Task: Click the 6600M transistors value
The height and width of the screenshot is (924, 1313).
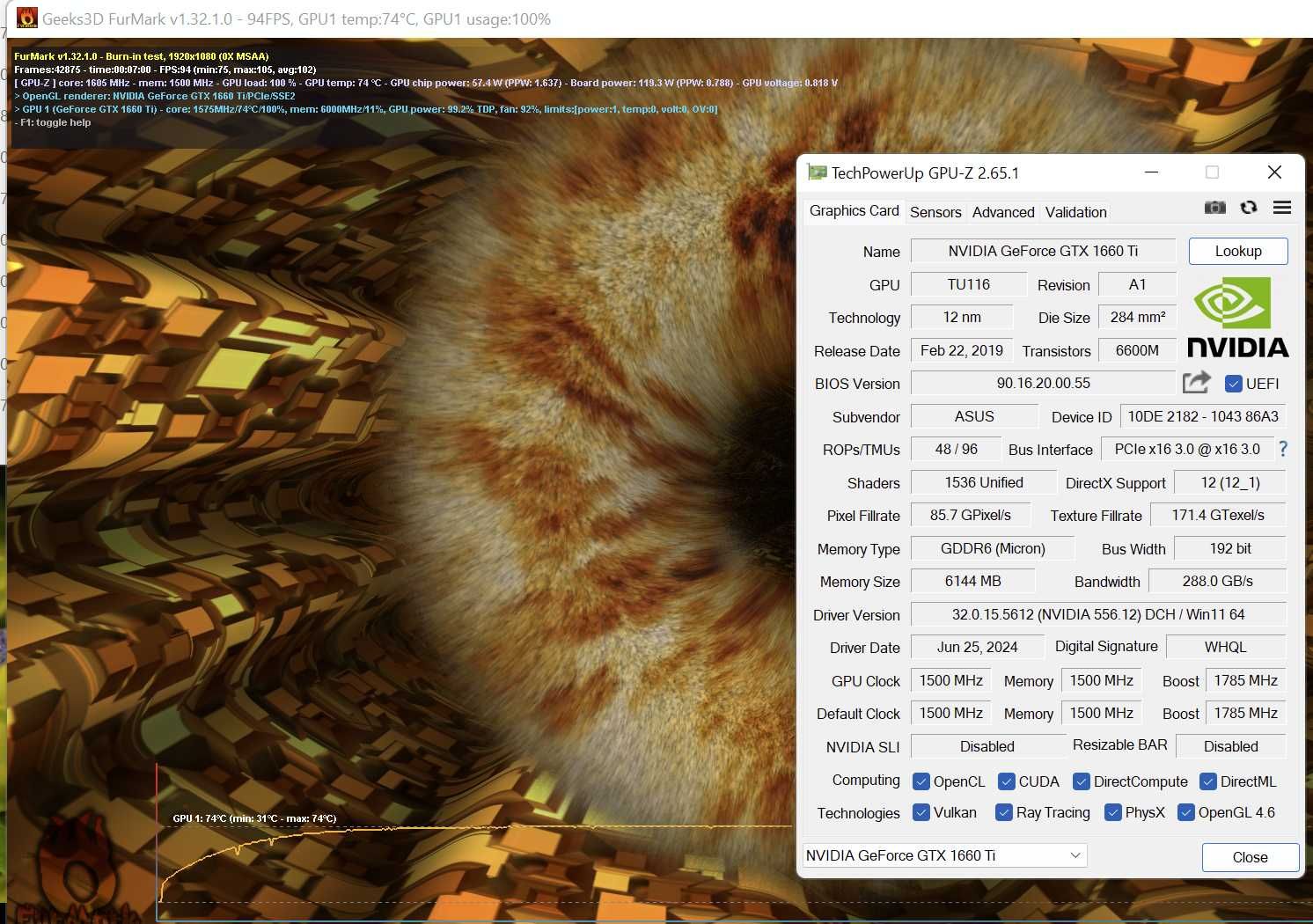Action: [x=1137, y=350]
